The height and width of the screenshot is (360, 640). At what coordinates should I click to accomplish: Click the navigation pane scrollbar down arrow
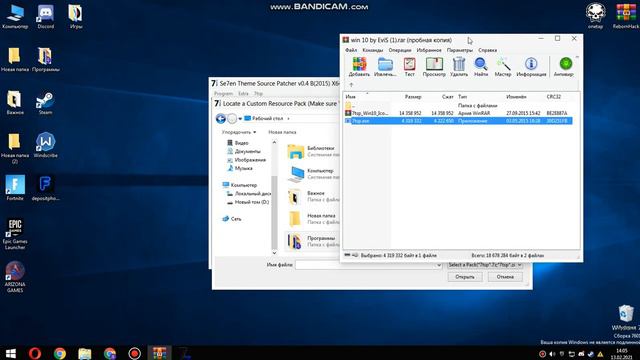(274, 253)
